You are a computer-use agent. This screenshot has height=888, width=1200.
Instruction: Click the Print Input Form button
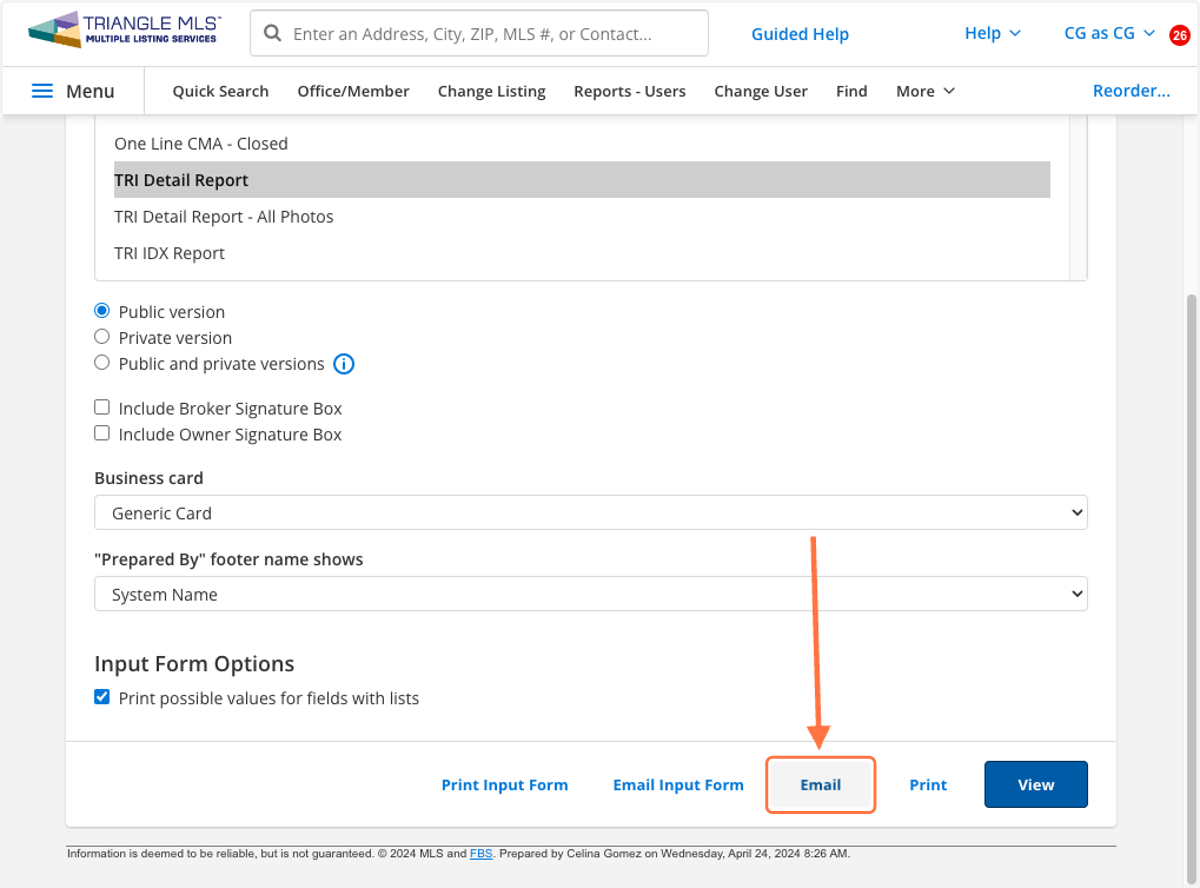point(505,785)
